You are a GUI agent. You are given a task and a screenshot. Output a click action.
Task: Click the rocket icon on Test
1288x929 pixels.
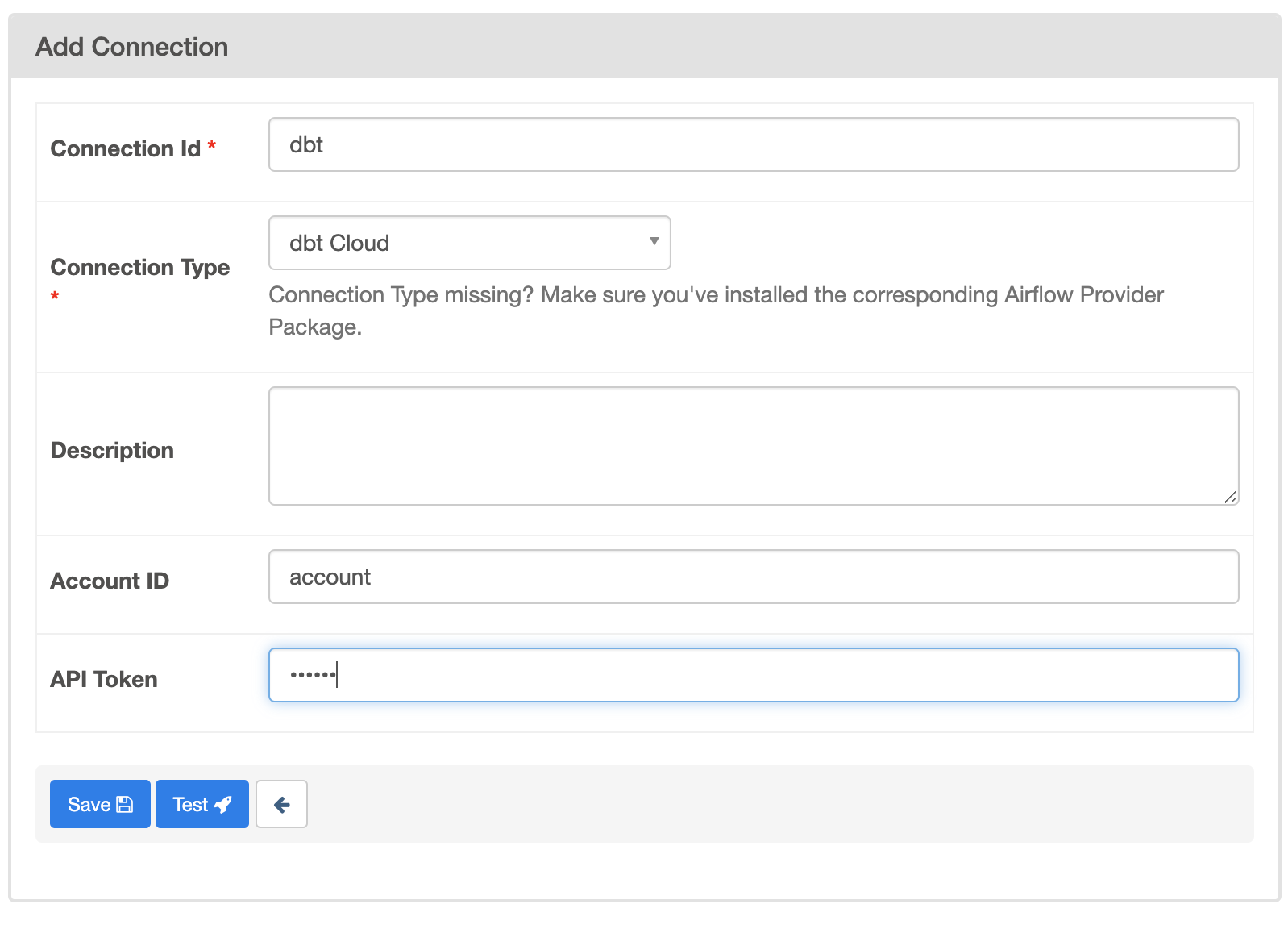[x=223, y=804]
